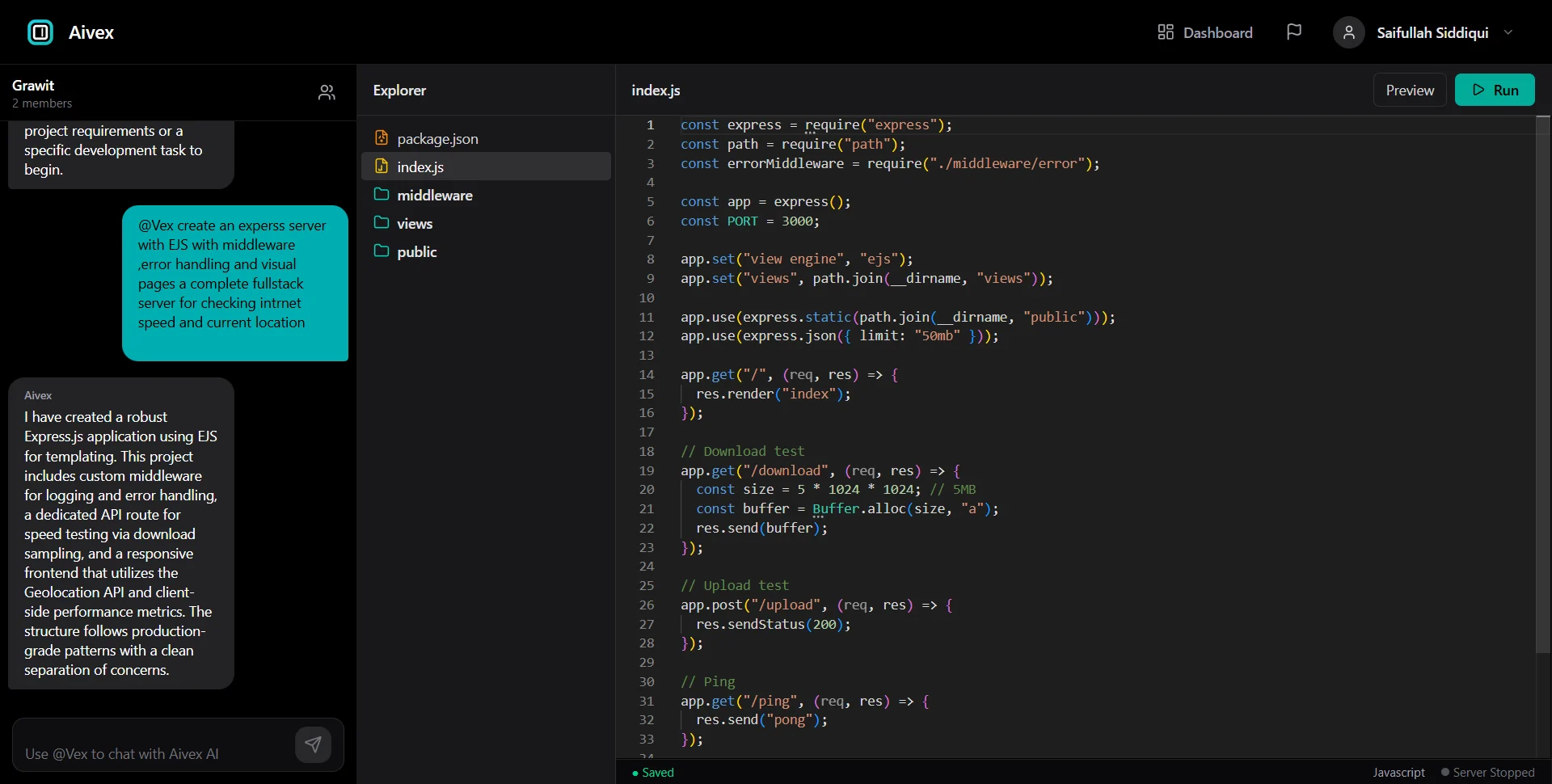Run the server with Run button
This screenshot has height=784, width=1552.
coord(1495,90)
